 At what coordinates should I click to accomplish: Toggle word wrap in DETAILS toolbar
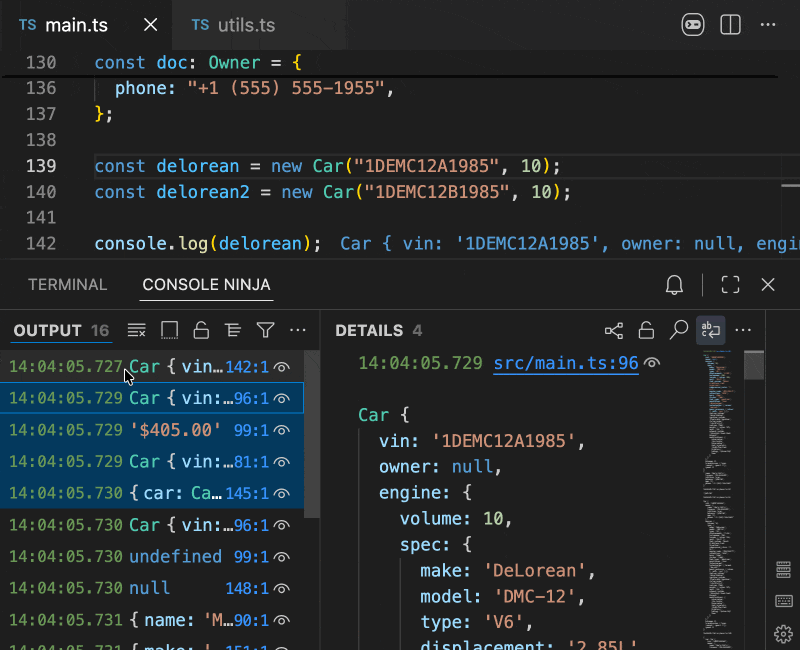coord(710,330)
